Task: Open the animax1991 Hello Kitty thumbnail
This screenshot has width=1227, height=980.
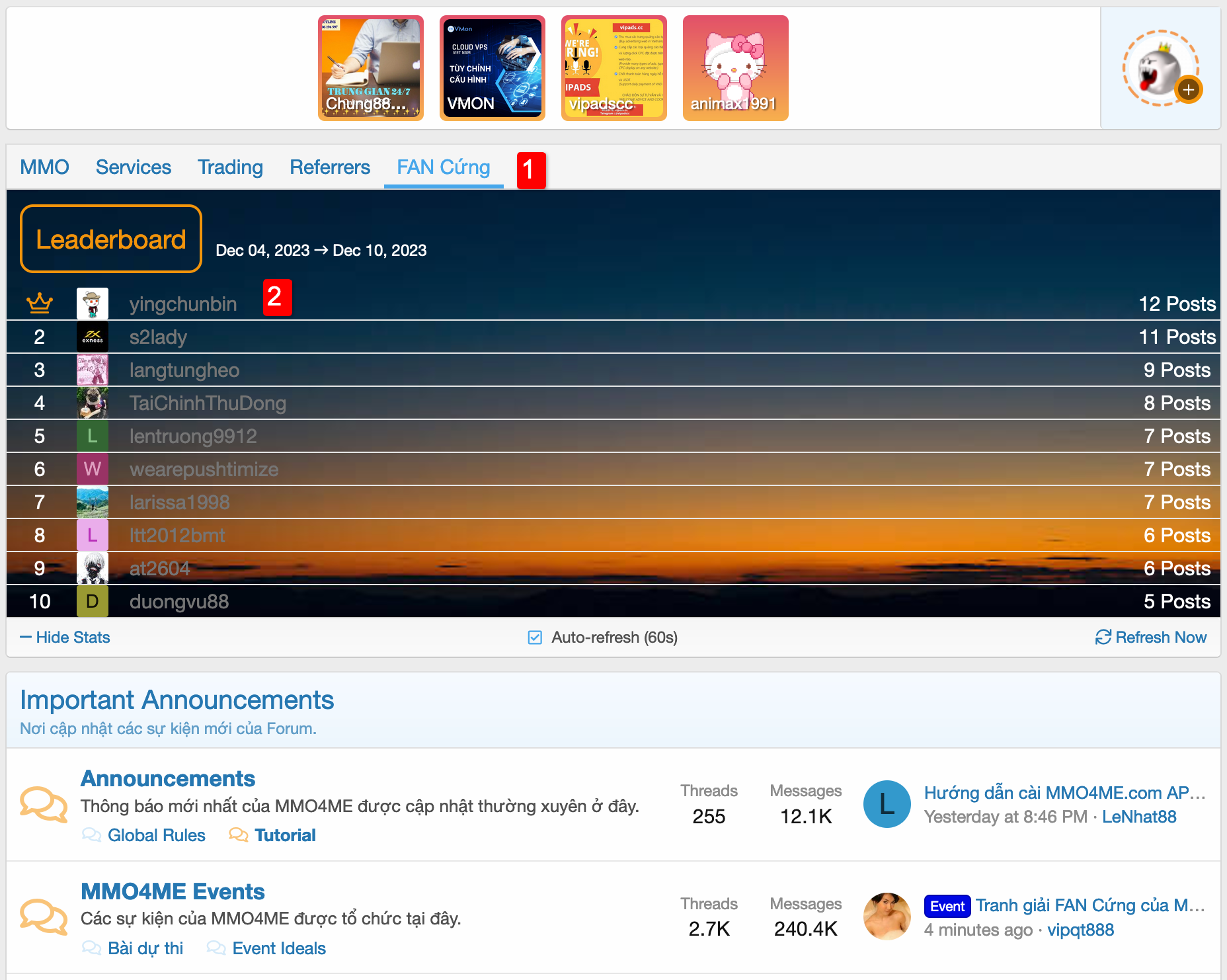Action: (736, 68)
